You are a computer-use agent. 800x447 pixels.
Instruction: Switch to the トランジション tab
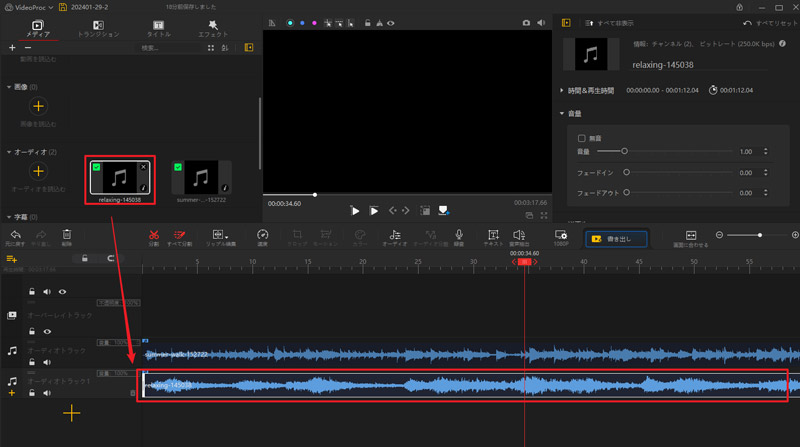pos(98,28)
